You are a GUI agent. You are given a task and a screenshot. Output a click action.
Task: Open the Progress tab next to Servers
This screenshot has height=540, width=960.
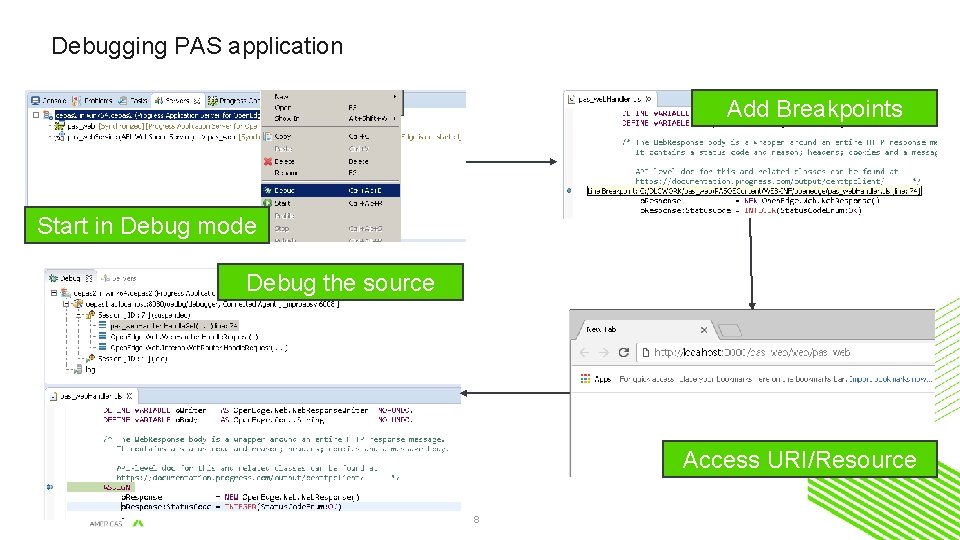[234, 100]
